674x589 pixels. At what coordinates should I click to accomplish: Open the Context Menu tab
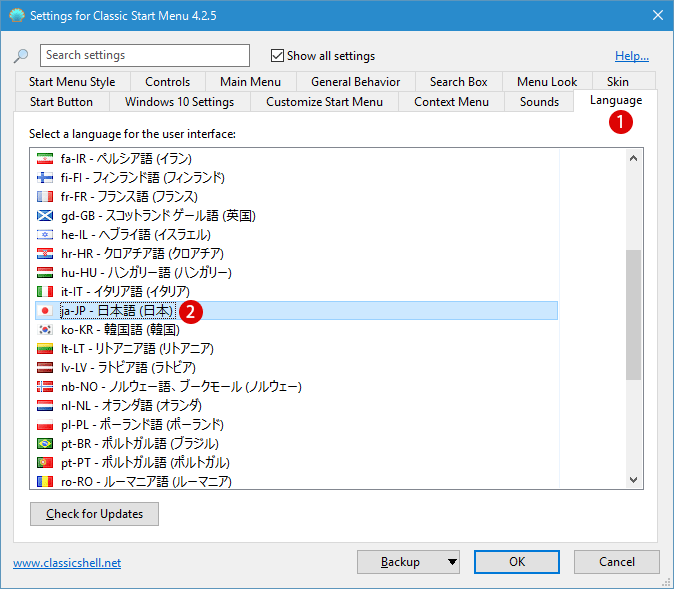pos(451,102)
